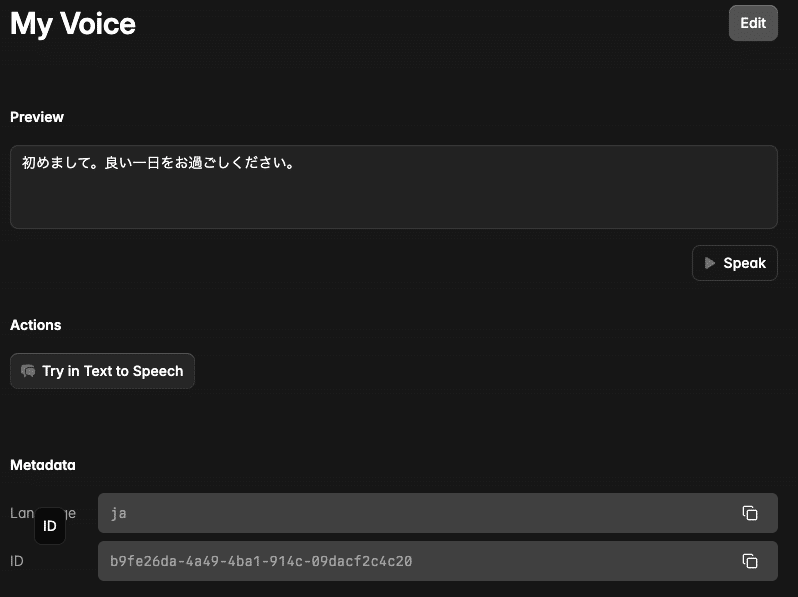Click the ID tooltip badge
Screen dimensions: 798x597
(x=50, y=526)
